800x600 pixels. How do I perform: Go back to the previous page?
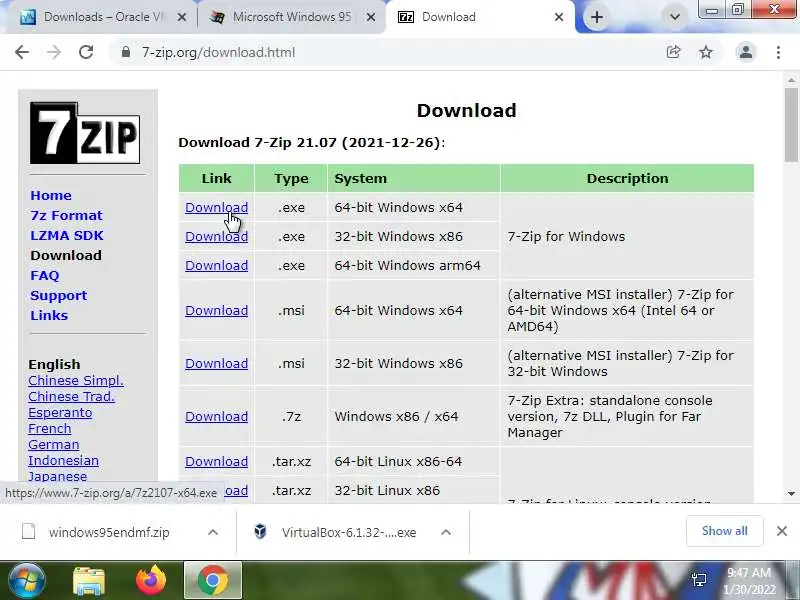tap(22, 52)
